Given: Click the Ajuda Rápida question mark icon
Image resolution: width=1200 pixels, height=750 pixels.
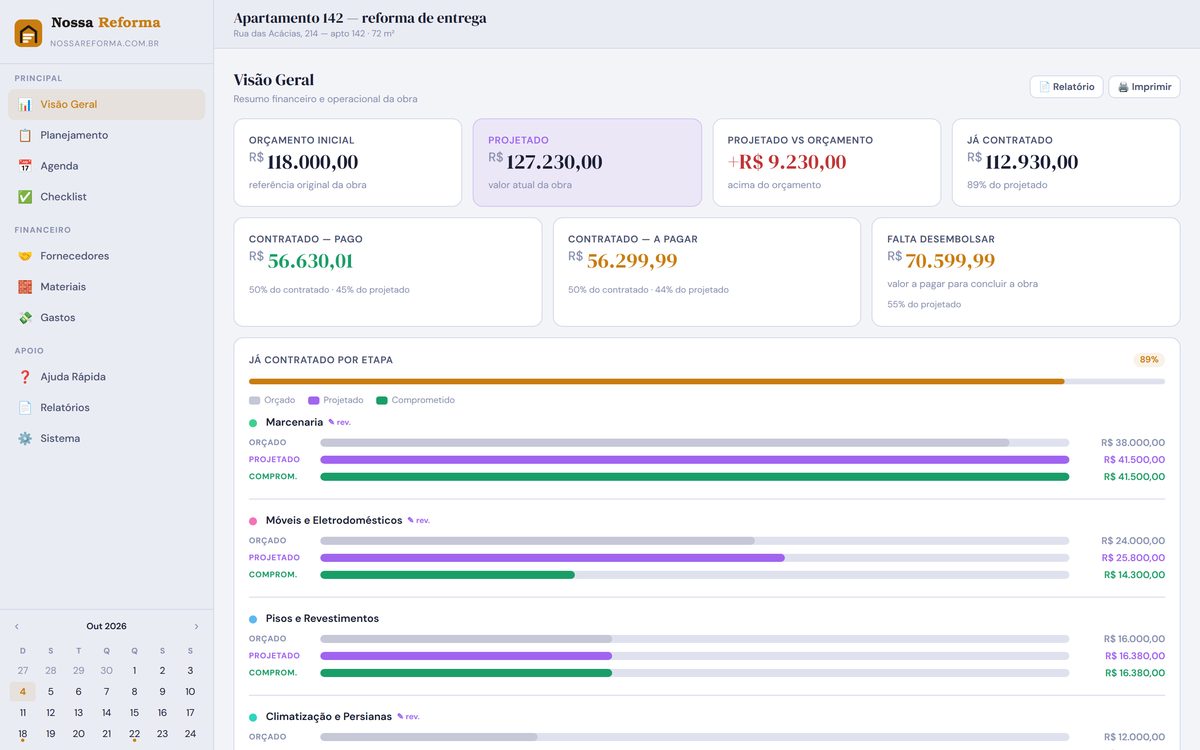Looking at the screenshot, I should 25,377.
